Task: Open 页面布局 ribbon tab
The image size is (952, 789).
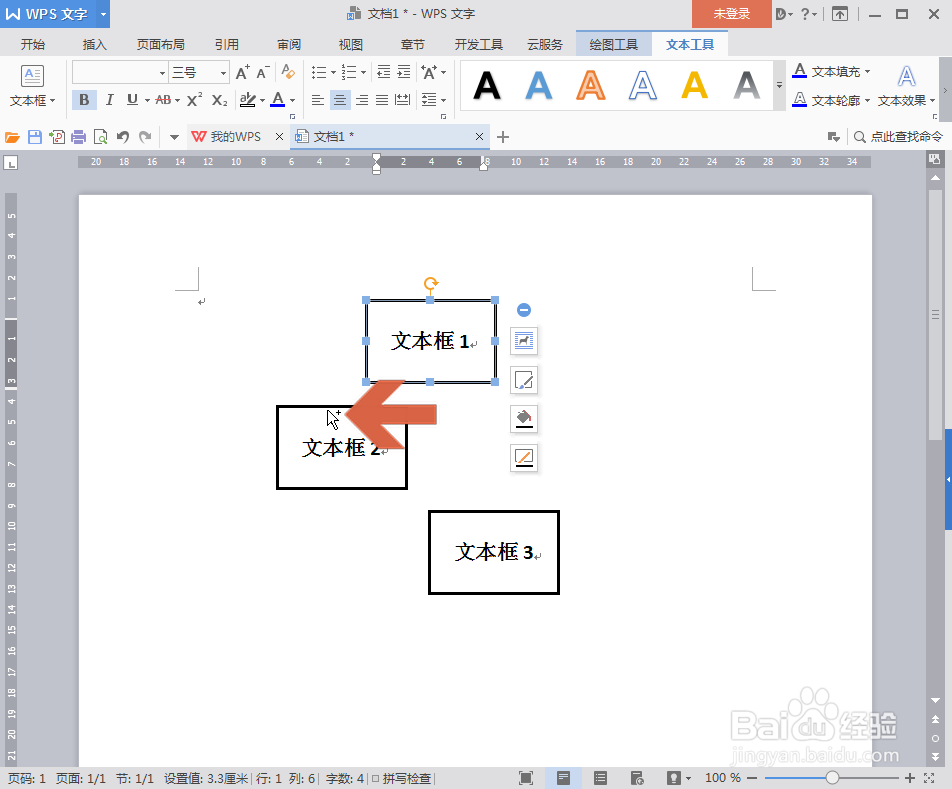Action: point(160,44)
